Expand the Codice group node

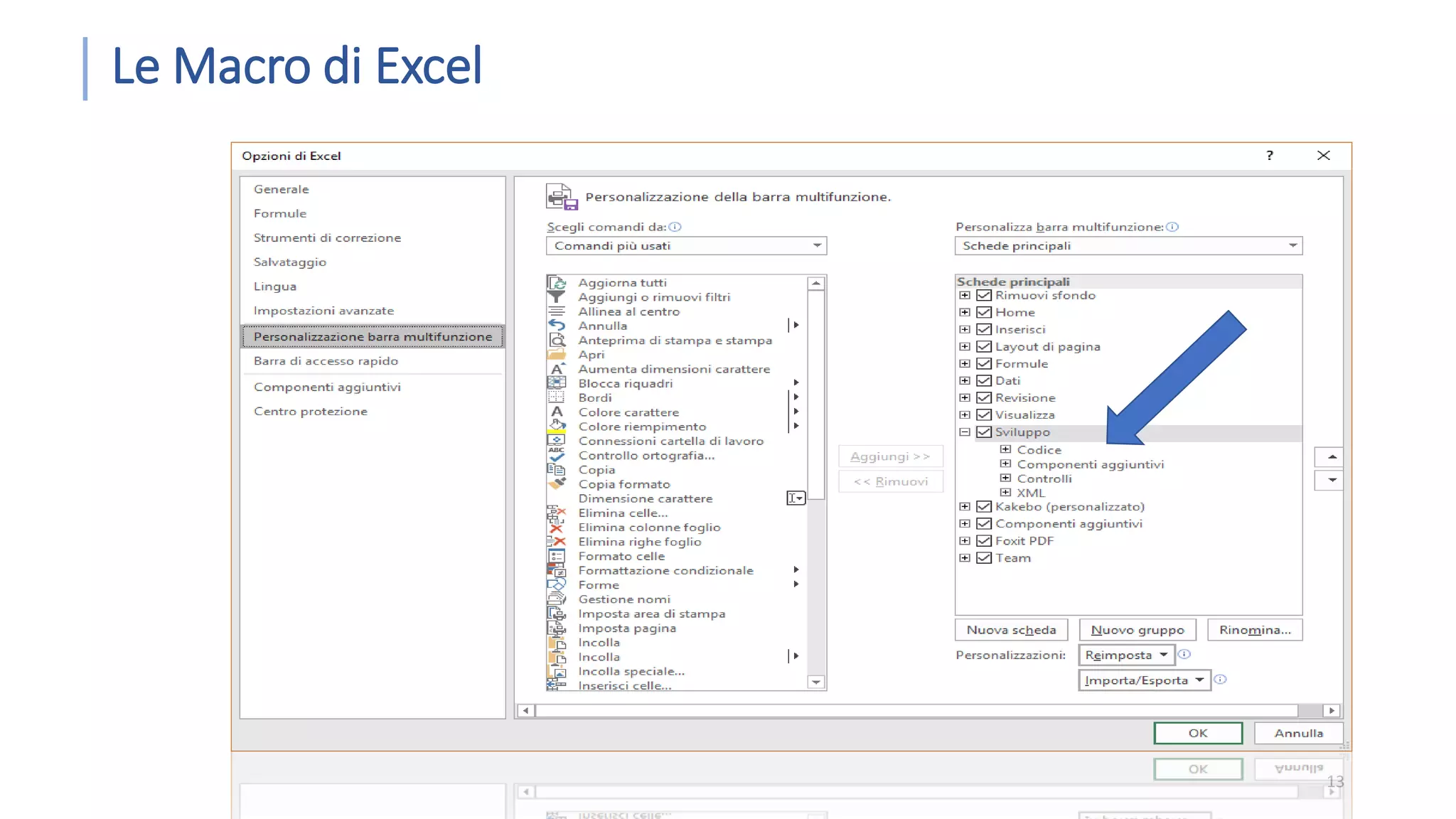click(1005, 449)
